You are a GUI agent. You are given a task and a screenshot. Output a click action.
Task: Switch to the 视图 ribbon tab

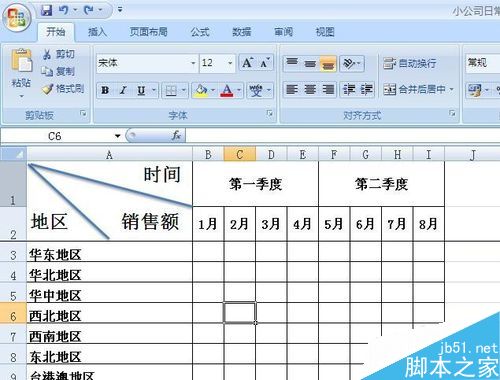click(x=325, y=32)
